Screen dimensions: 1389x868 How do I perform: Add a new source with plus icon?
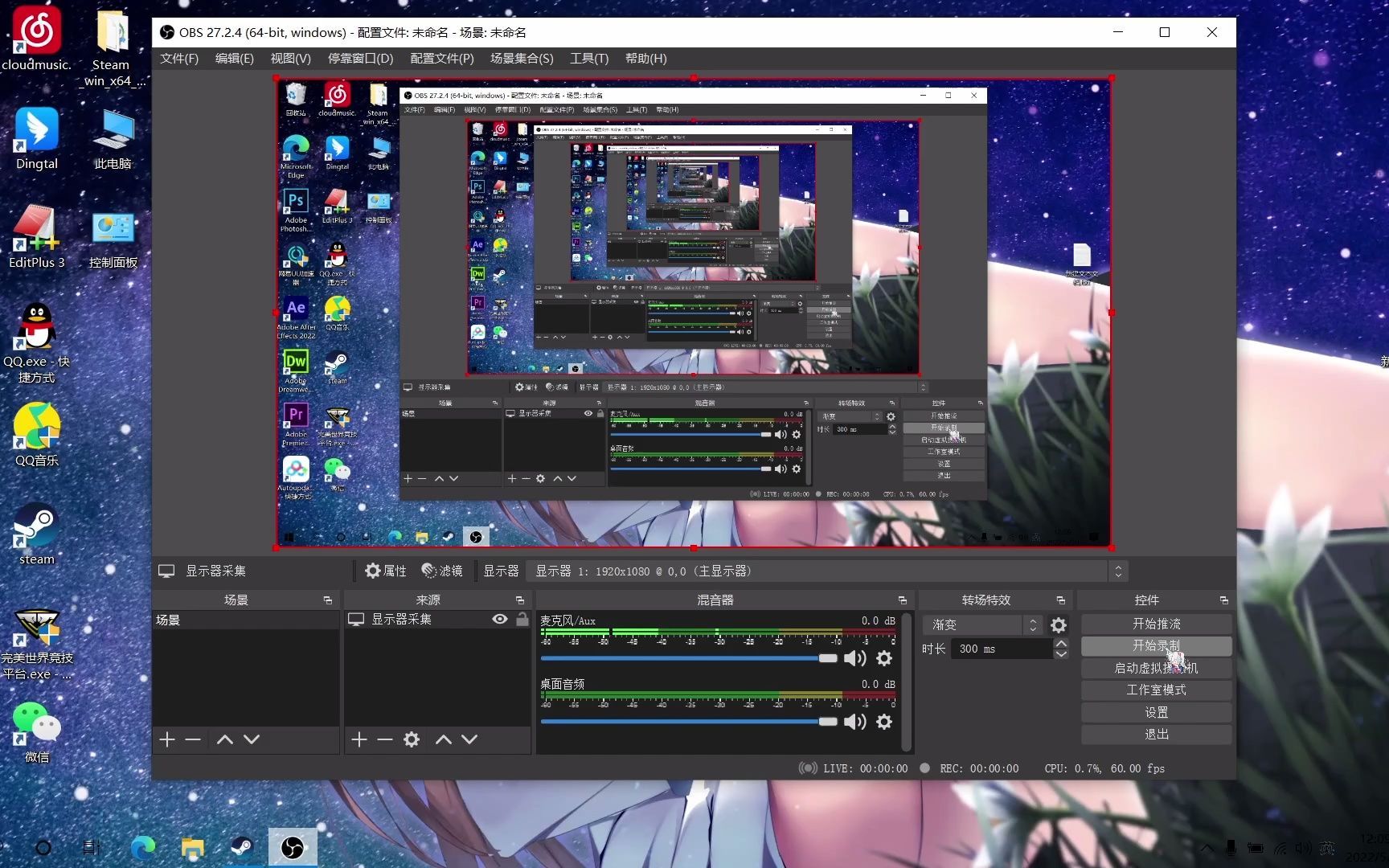pos(359,739)
